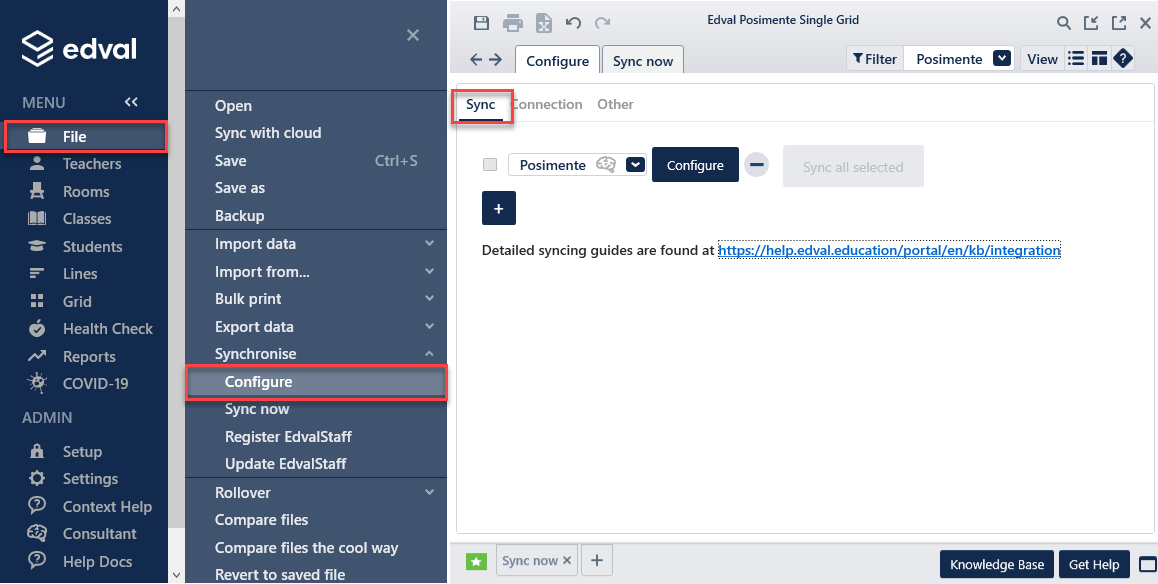This screenshot has width=1158, height=584.
Task: Switch to the Other sub-tab
Action: pyautogui.click(x=615, y=104)
